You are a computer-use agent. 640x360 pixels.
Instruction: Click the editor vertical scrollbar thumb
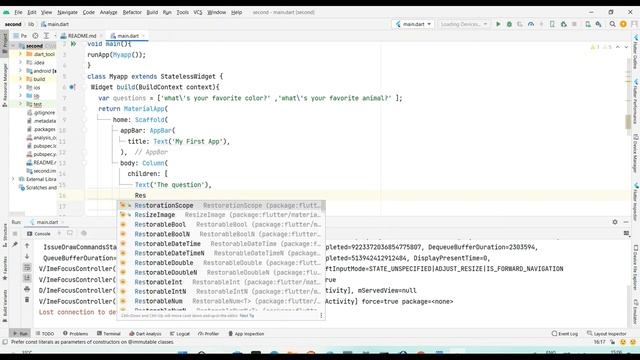[629, 121]
